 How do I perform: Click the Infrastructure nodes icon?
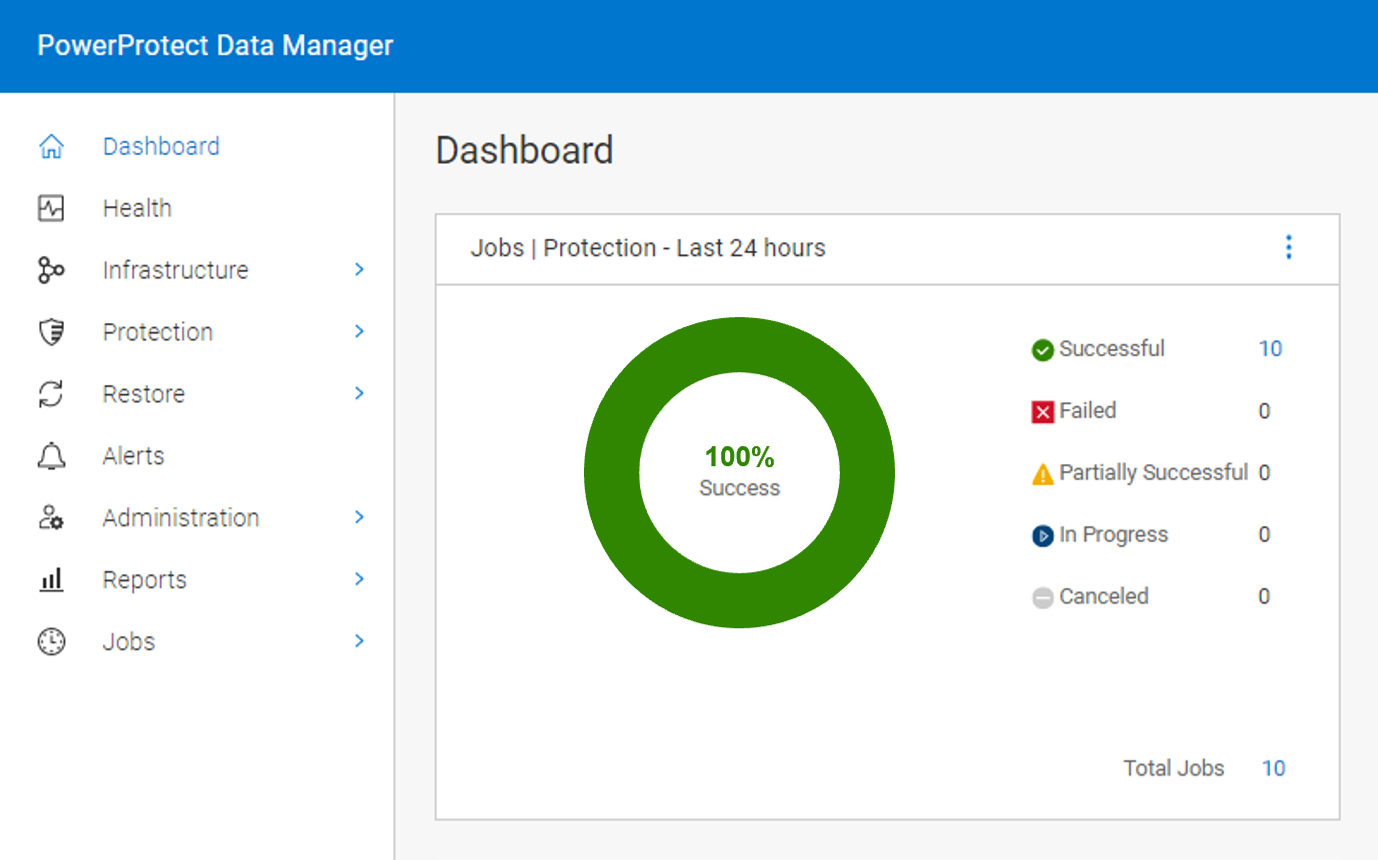51,270
